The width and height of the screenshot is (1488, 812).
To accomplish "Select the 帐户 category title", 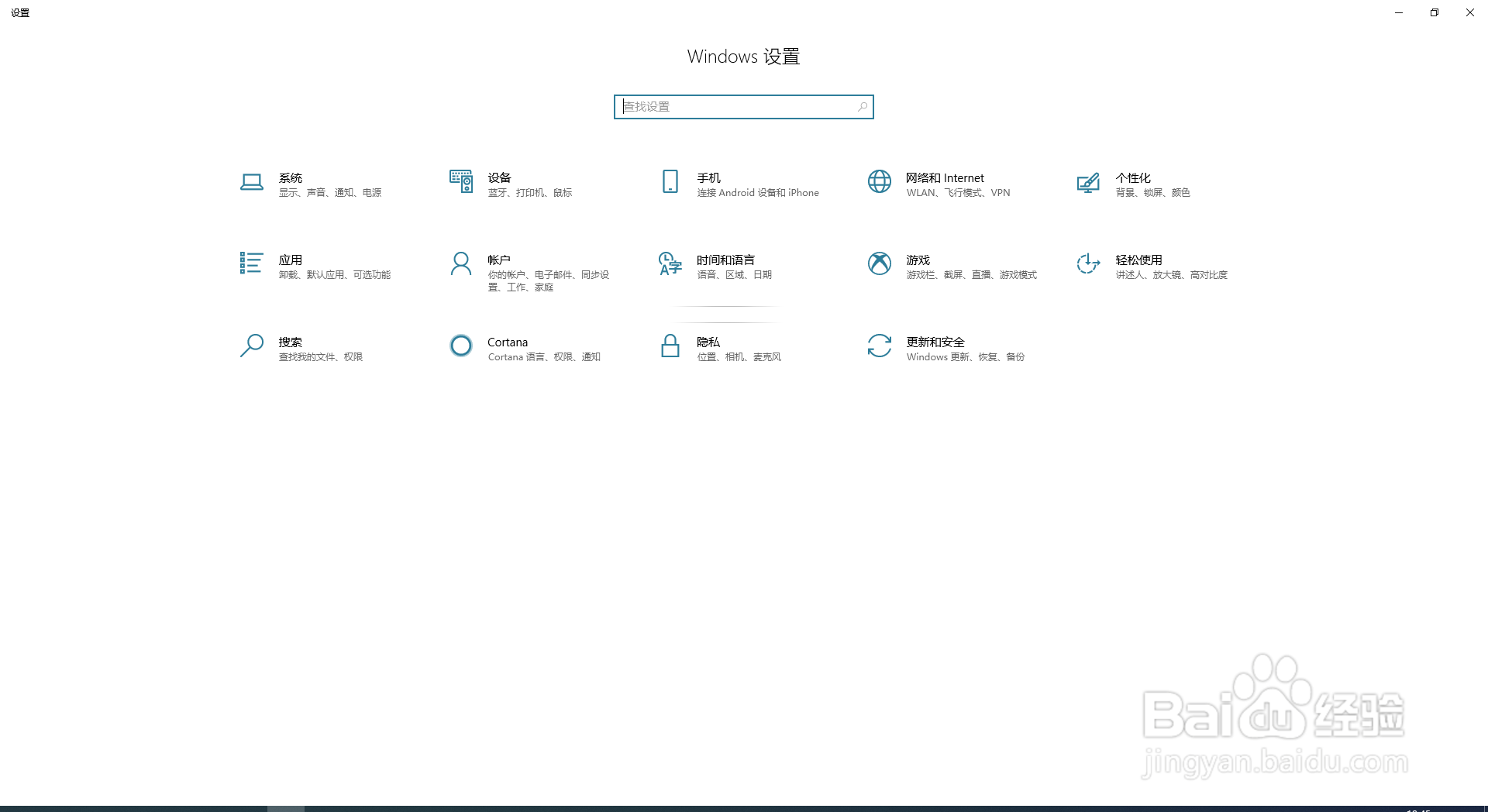I will [x=500, y=260].
